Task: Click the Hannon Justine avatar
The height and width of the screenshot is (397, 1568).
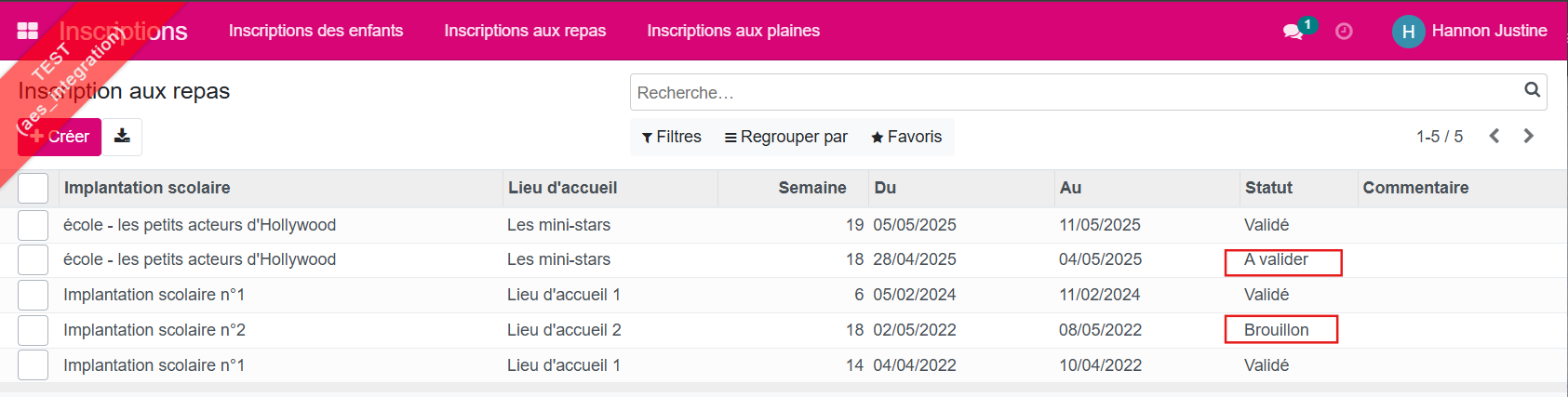Action: coord(1408,32)
